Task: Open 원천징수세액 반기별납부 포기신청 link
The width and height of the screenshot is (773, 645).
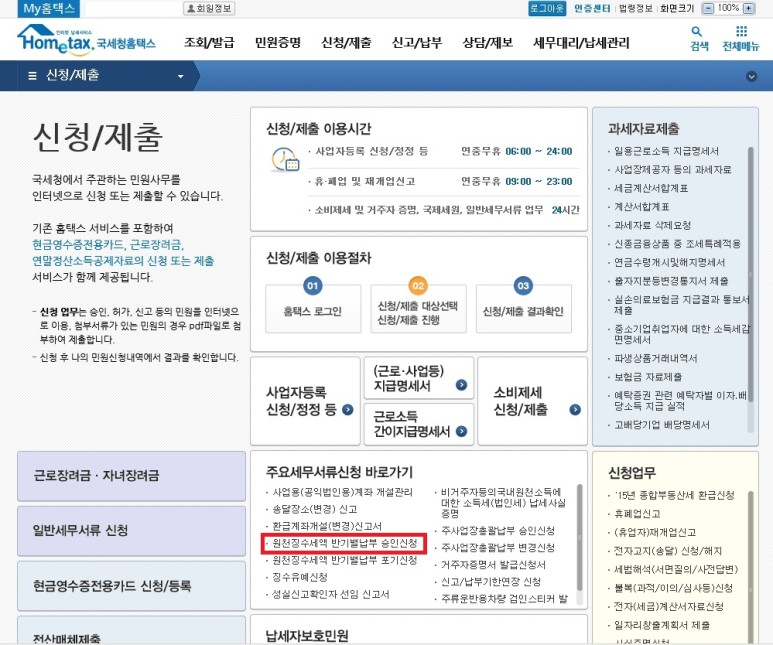Action: tap(345, 560)
